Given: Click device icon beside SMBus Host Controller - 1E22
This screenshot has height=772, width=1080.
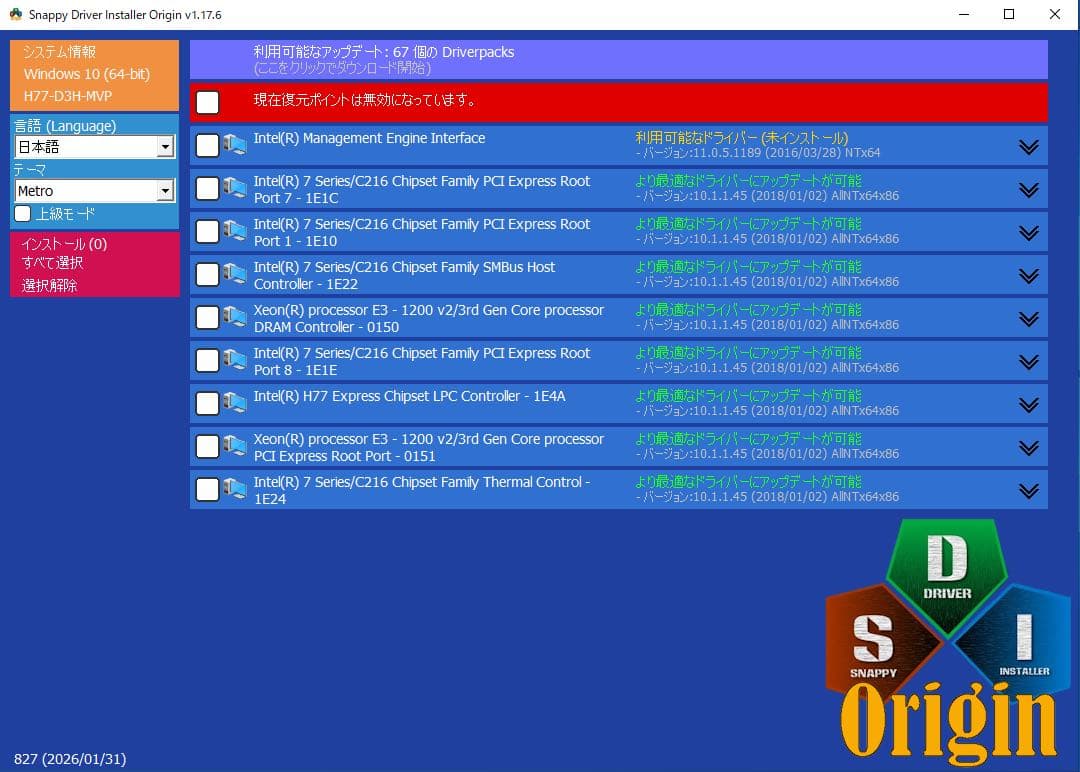Looking at the screenshot, I should coord(235,274).
